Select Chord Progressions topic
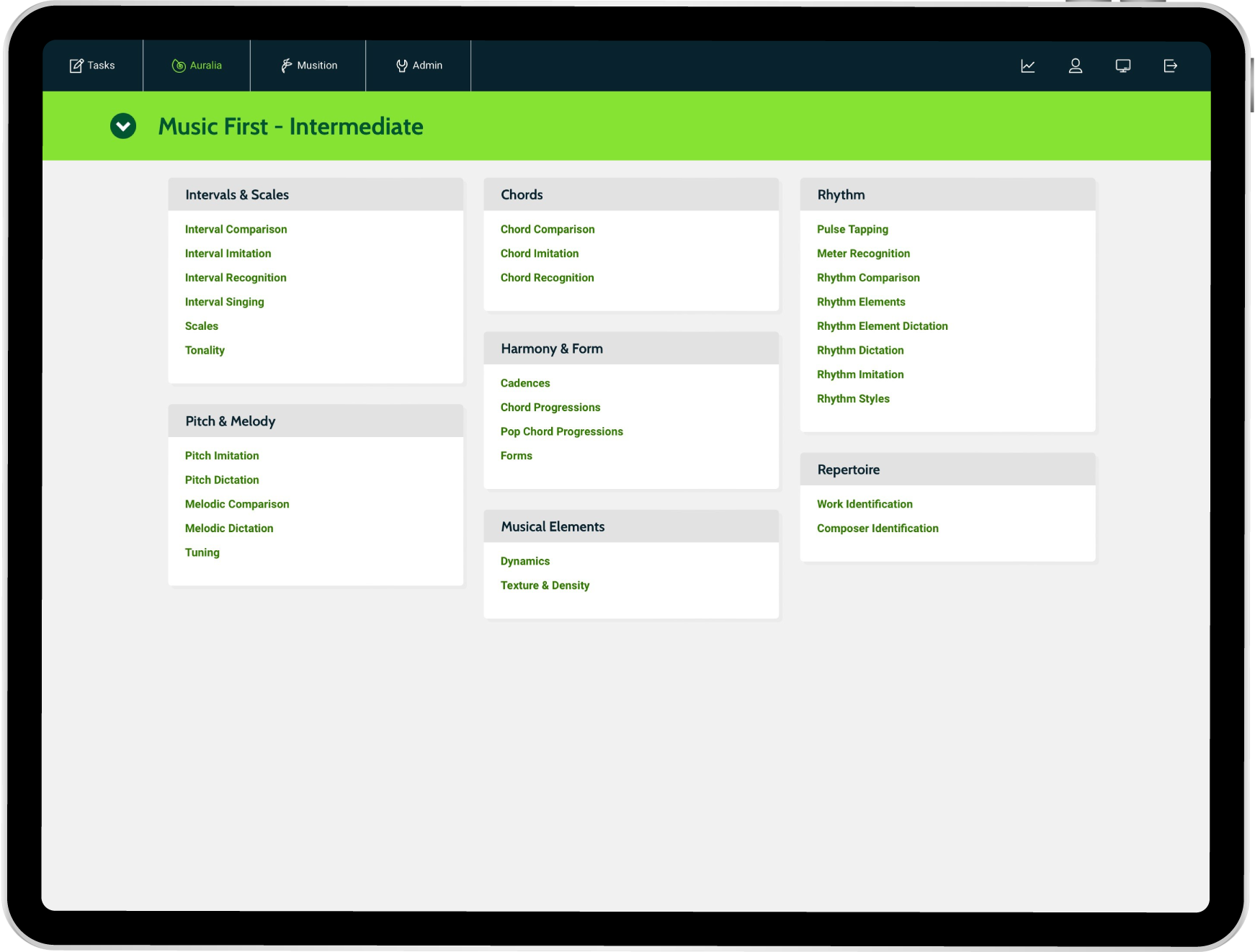The width and height of the screenshot is (1255, 952). coord(550,408)
